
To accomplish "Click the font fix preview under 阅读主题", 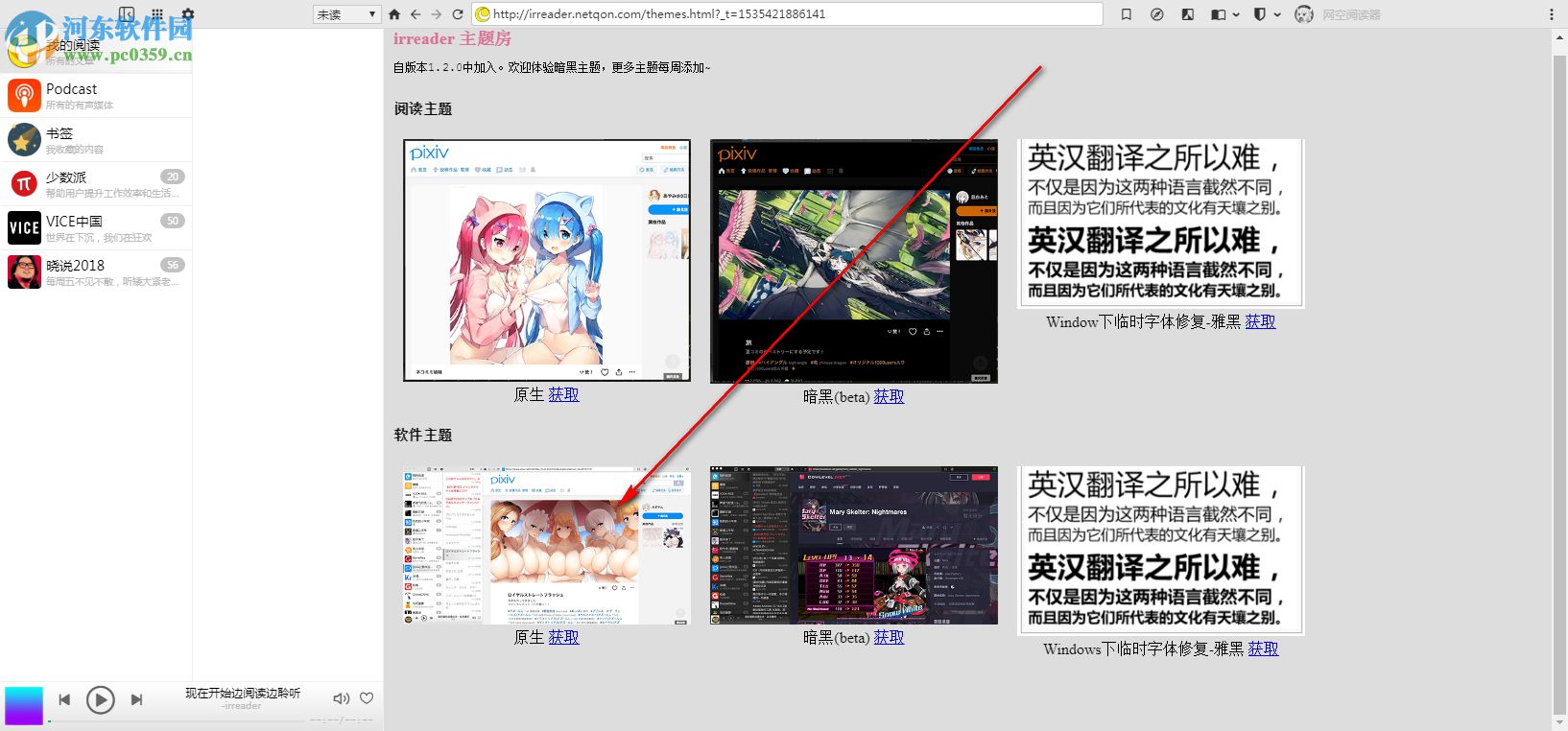I will [x=1160, y=224].
